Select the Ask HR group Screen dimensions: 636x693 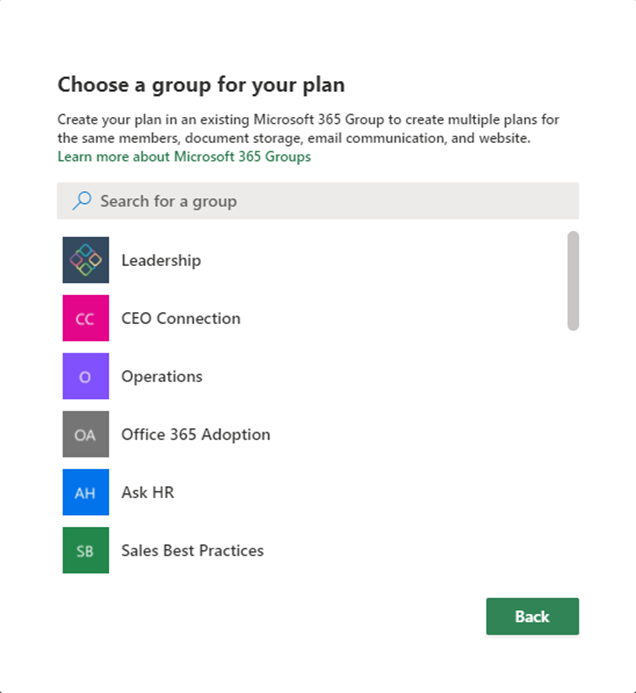pos(148,492)
